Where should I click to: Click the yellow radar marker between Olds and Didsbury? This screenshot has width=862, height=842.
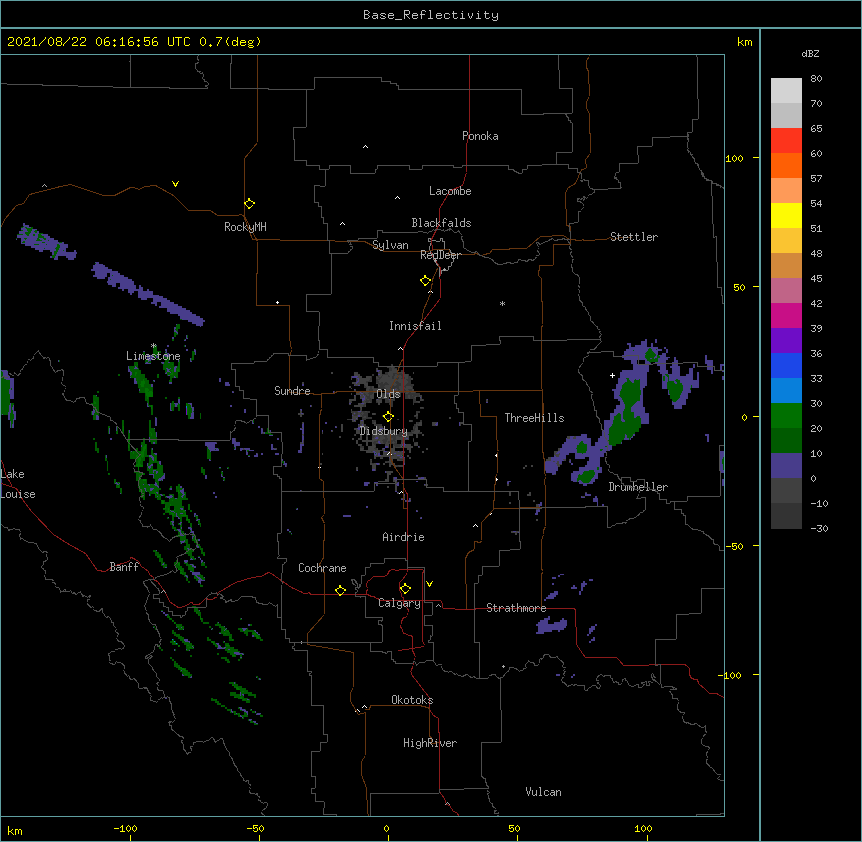(388, 417)
